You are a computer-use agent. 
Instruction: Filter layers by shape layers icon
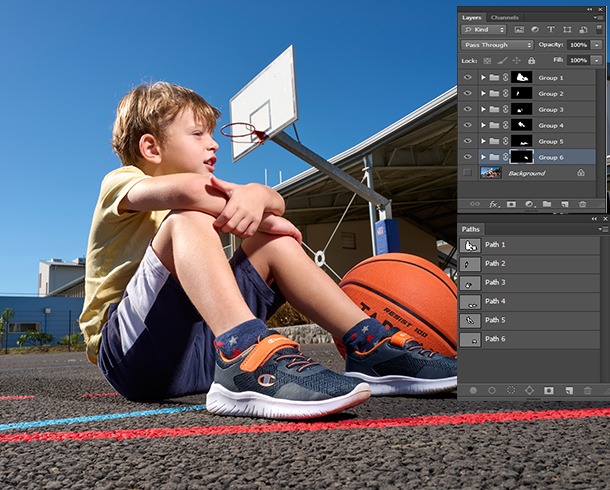coord(567,30)
